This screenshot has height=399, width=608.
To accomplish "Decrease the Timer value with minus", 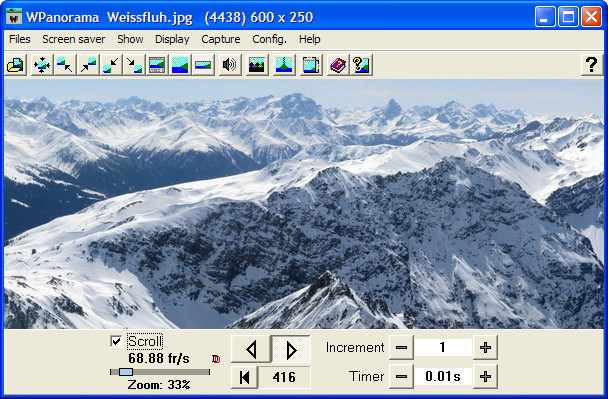I will coord(401,376).
